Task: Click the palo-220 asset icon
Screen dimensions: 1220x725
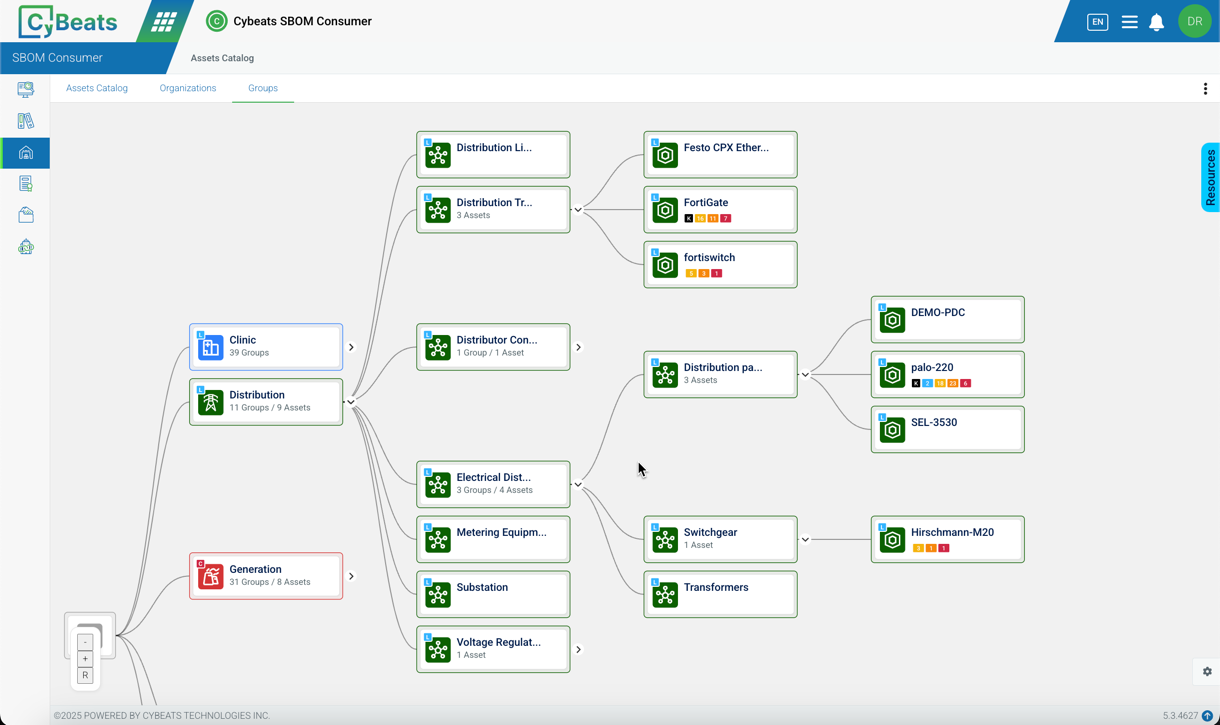Action: coord(892,375)
